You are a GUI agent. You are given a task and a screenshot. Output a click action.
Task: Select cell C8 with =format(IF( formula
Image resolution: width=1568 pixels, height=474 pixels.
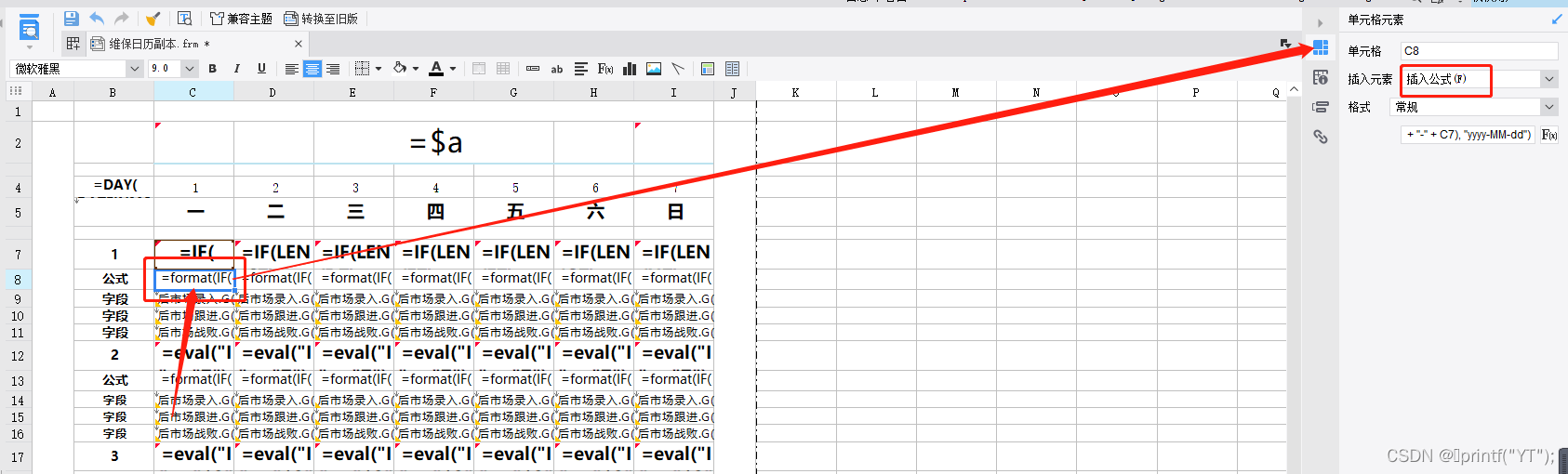[x=193, y=278]
